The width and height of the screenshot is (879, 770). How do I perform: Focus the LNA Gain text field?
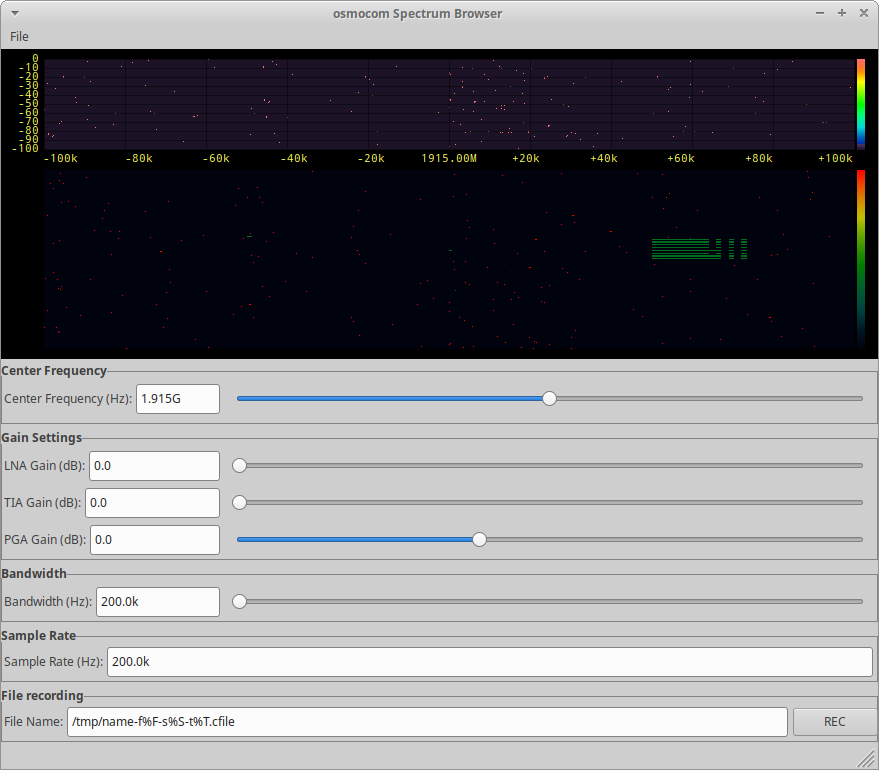(154, 466)
